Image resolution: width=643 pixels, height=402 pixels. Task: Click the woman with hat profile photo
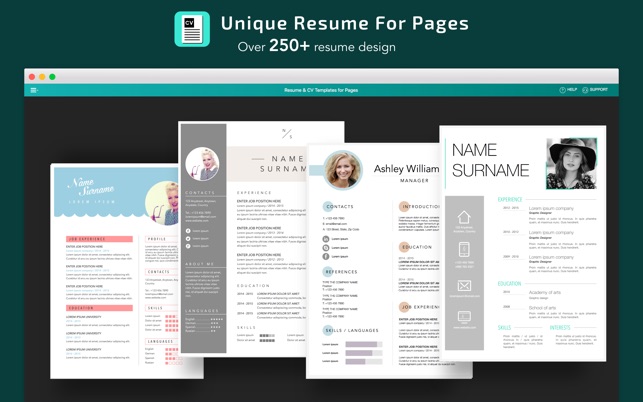tap(571, 164)
